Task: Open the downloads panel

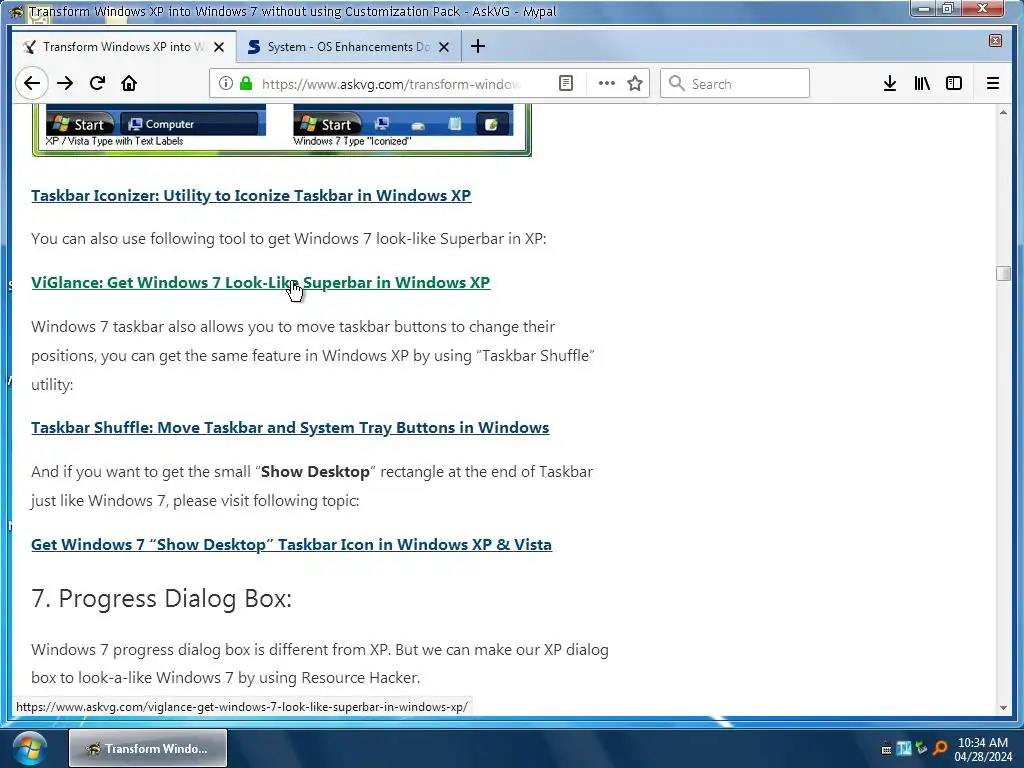Action: (x=889, y=83)
